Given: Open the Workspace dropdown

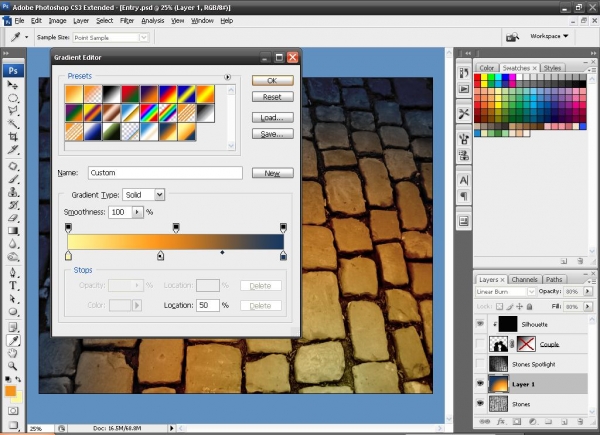Looking at the screenshot, I should pyautogui.click(x=549, y=36).
